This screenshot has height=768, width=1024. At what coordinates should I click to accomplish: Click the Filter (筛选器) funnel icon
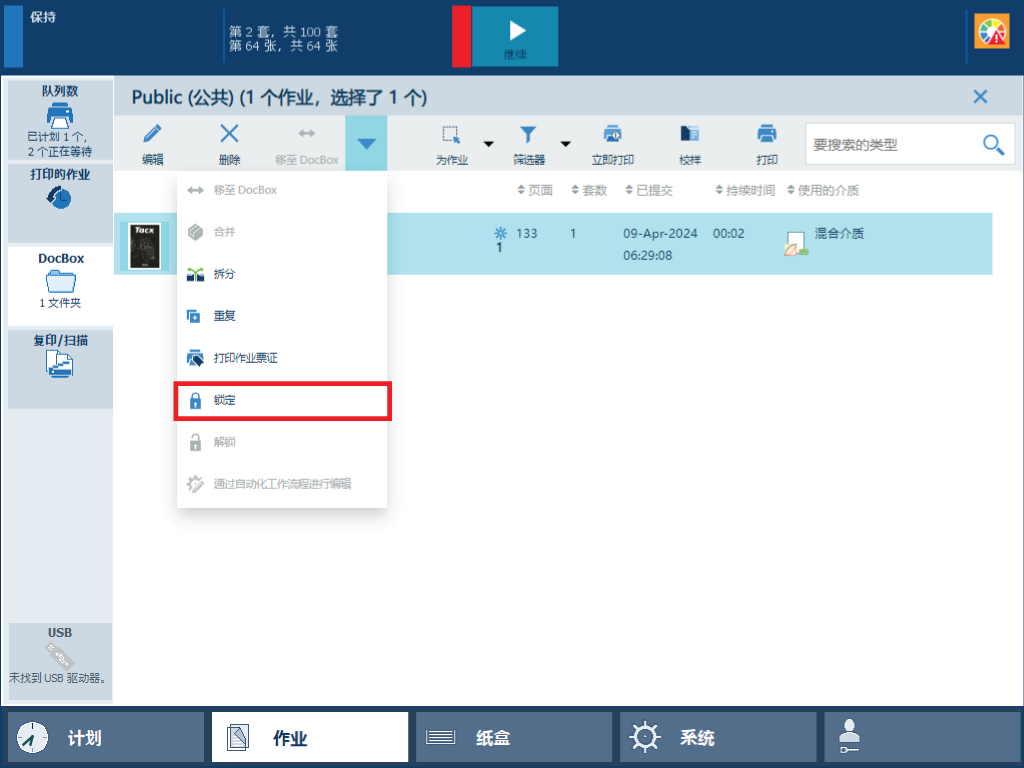click(x=528, y=135)
